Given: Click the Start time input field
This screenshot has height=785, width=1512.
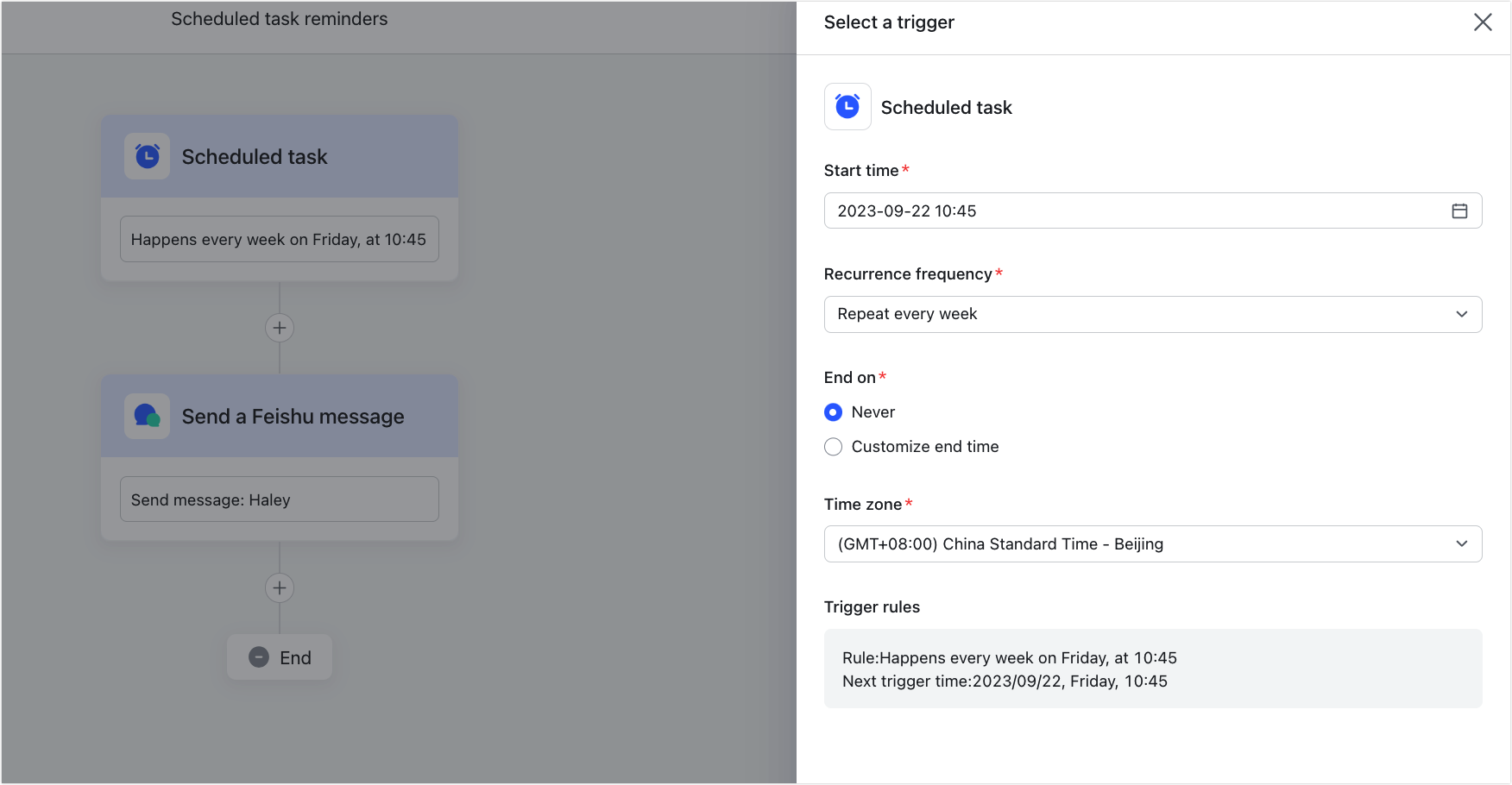Looking at the screenshot, I should click(x=1153, y=211).
